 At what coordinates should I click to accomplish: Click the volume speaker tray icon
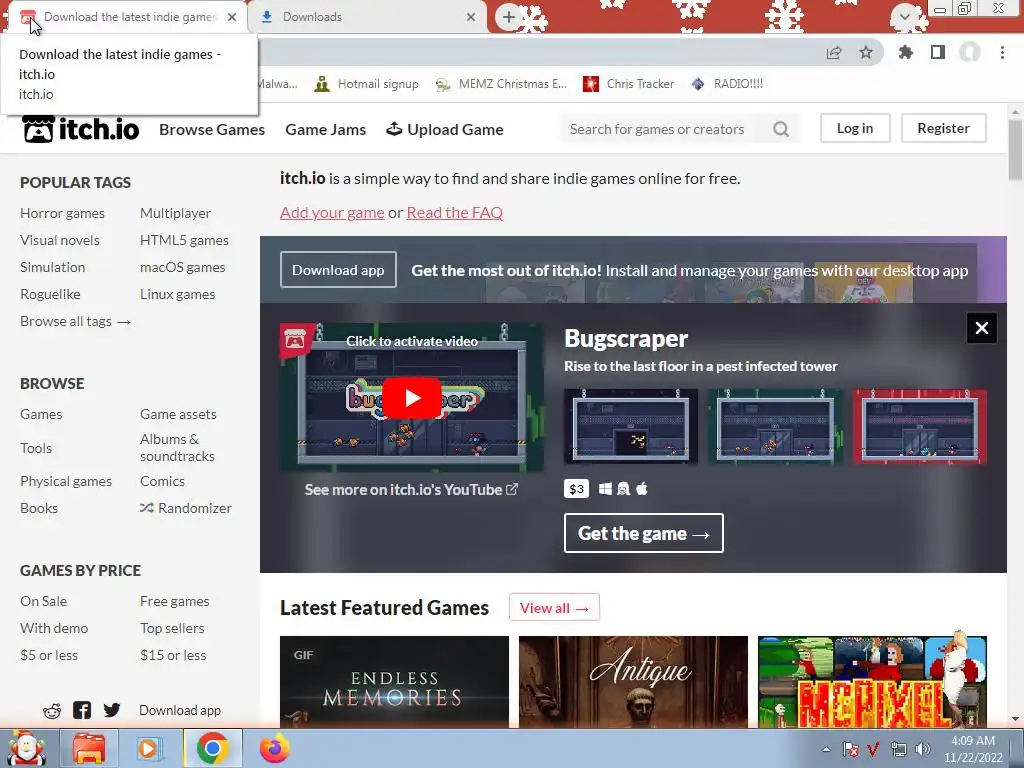(923, 749)
